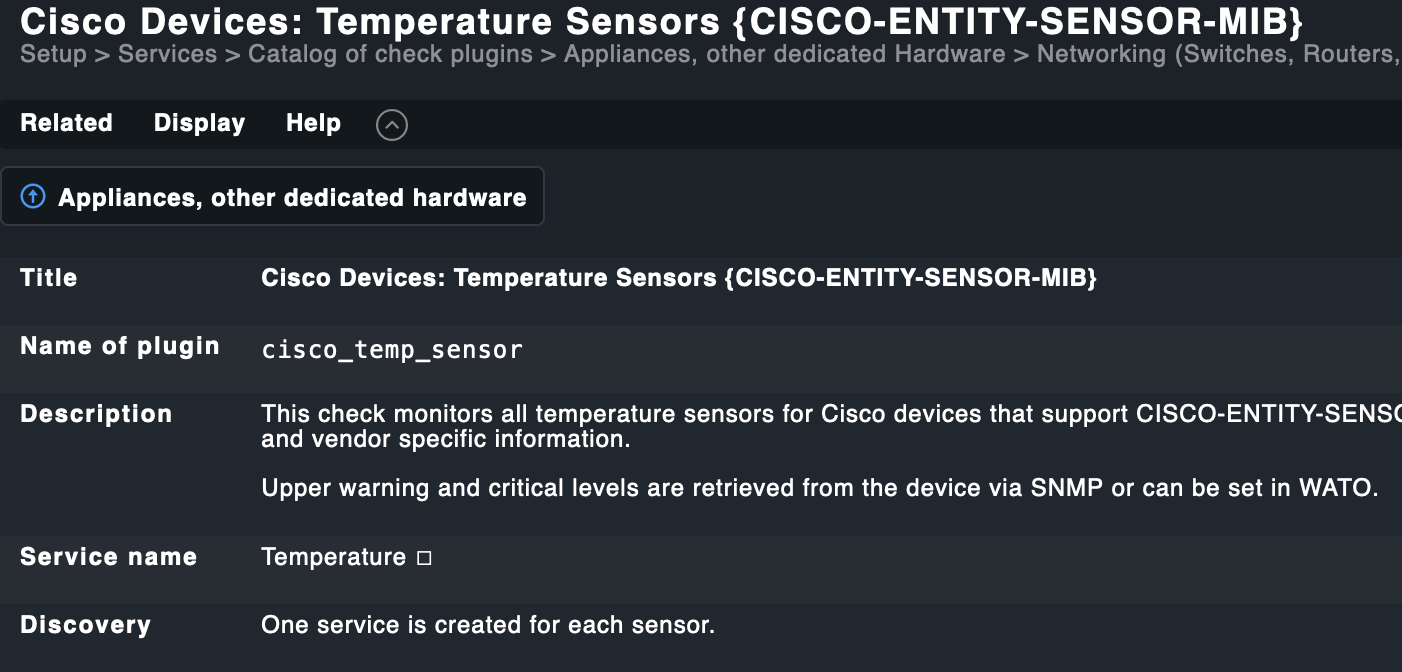Open the Related menu
Image resolution: width=1402 pixels, height=672 pixels.
click(x=65, y=123)
